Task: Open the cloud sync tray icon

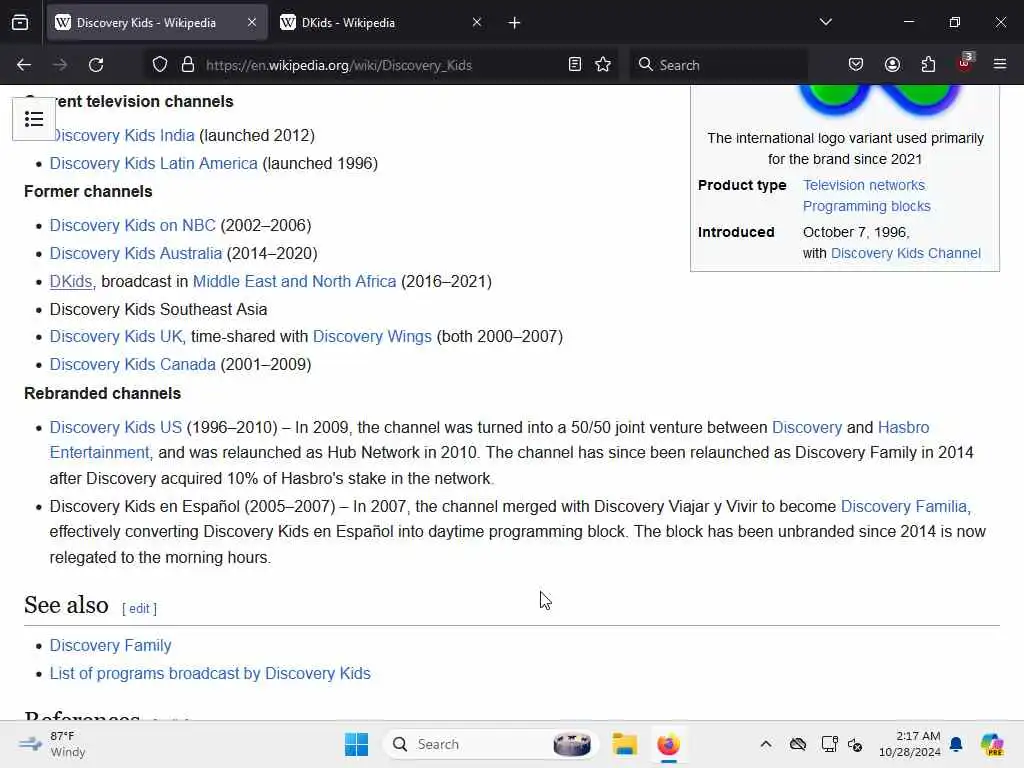Action: (797, 744)
